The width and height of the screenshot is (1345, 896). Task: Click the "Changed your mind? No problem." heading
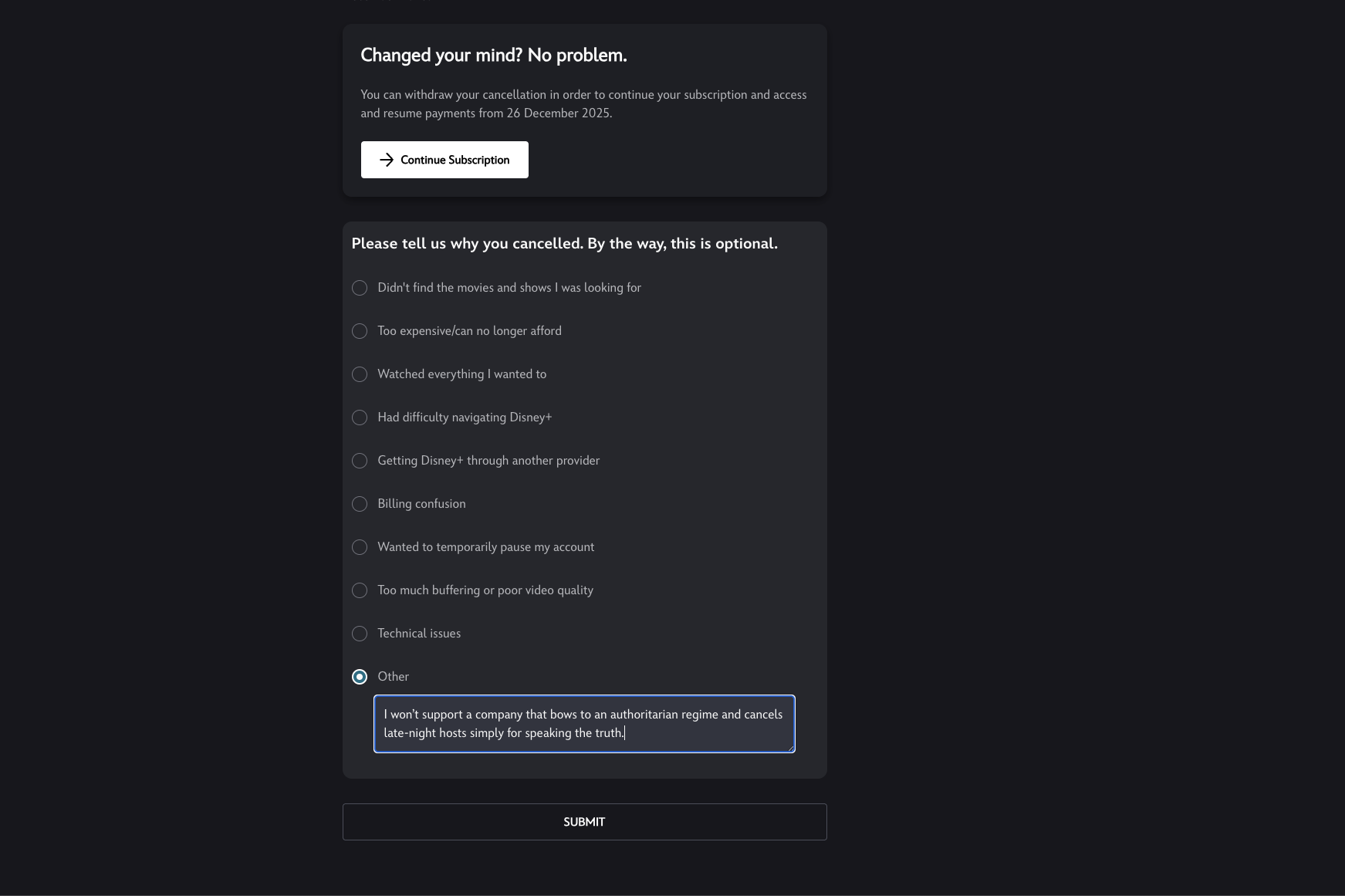tap(494, 56)
